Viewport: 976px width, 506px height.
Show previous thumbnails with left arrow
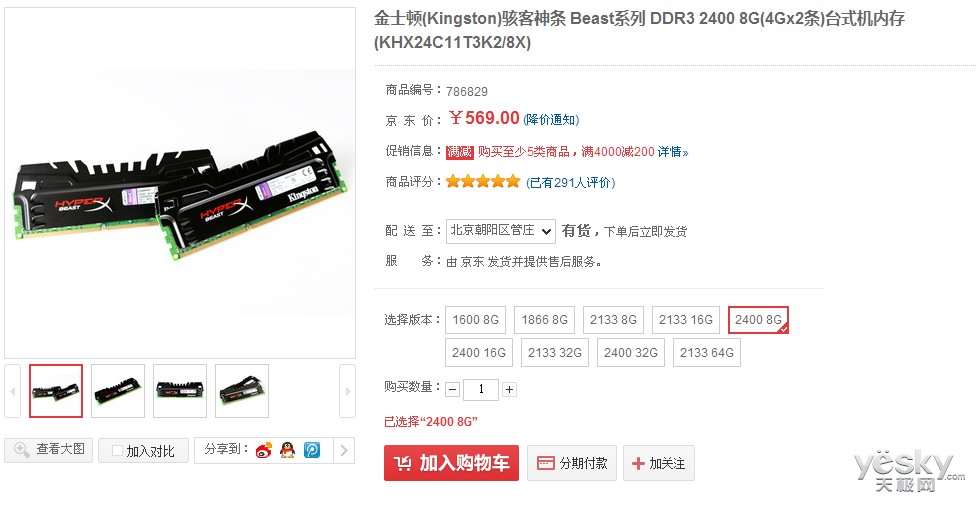coord(12,391)
